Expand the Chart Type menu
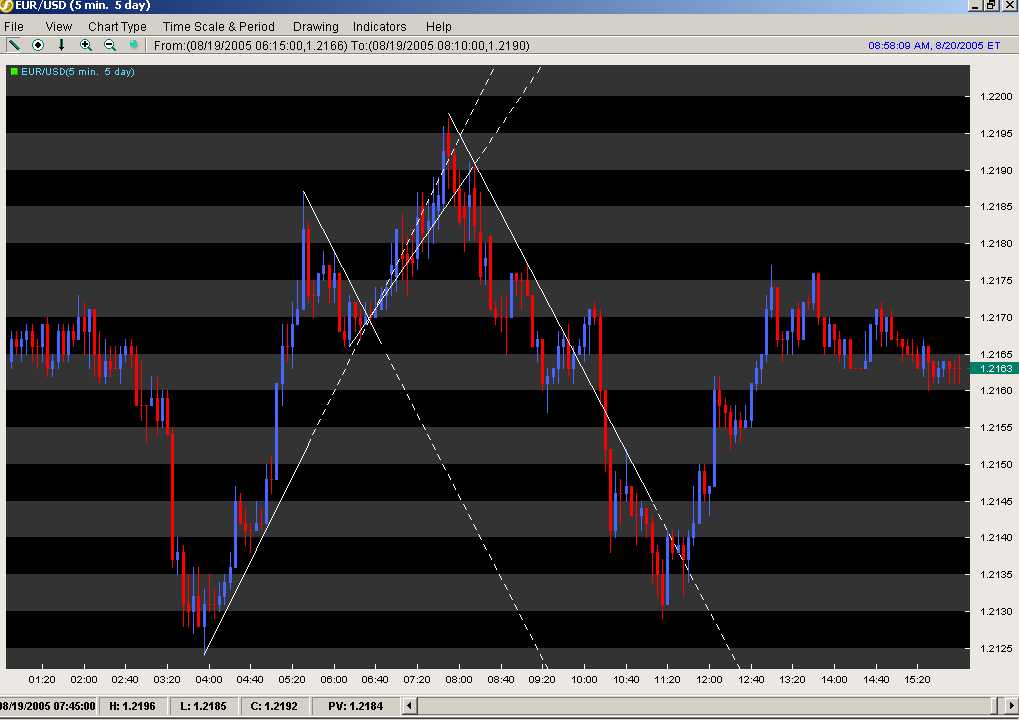Screen dimensions: 1019x720 [117, 26]
